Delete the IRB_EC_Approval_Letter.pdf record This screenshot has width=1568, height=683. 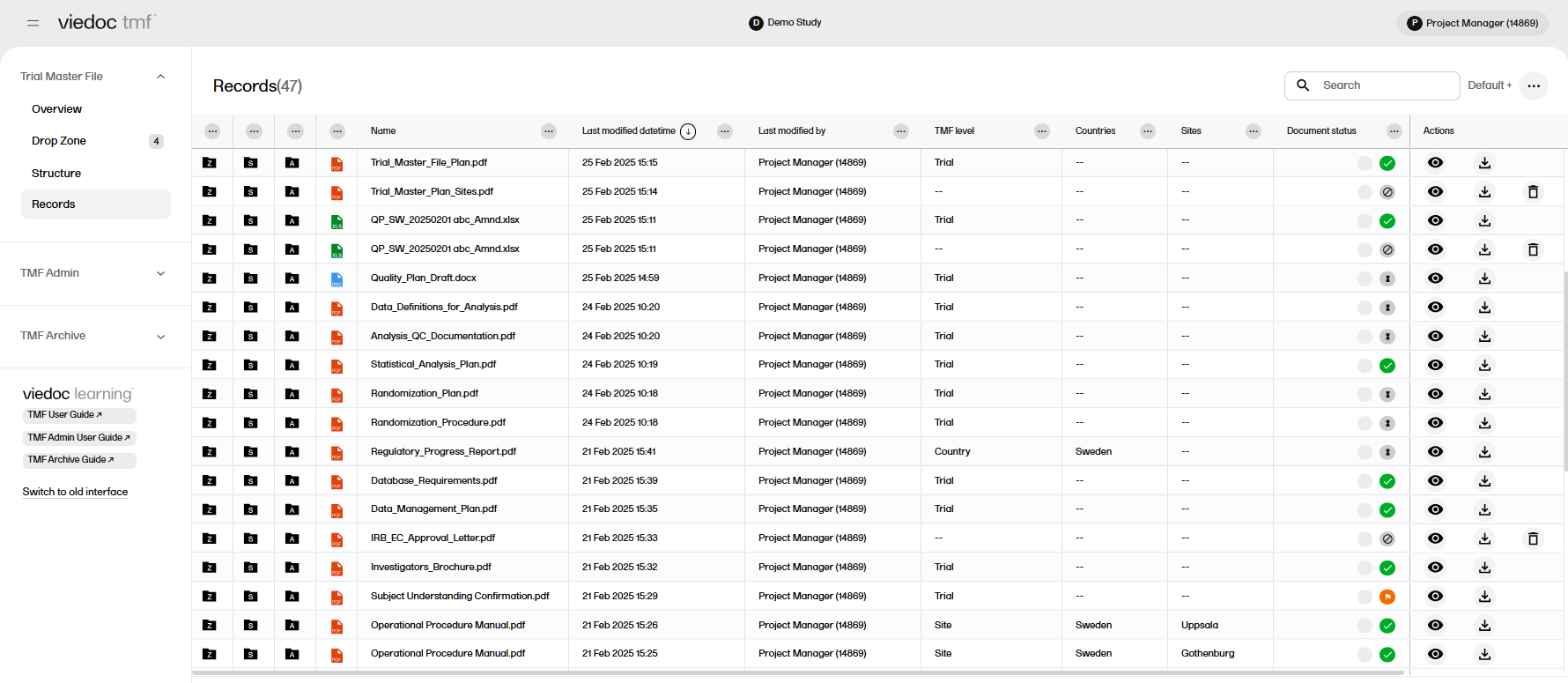pyautogui.click(x=1533, y=538)
